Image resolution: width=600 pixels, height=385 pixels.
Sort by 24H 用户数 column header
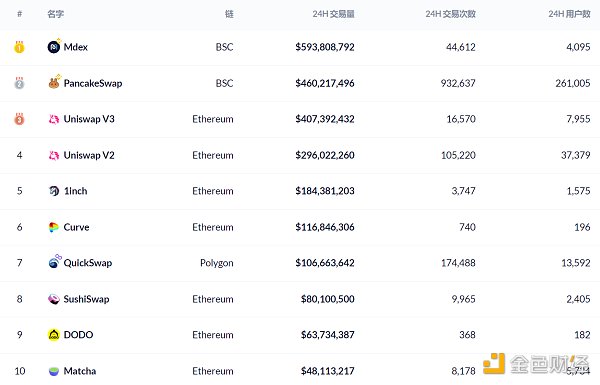pyautogui.click(x=569, y=14)
